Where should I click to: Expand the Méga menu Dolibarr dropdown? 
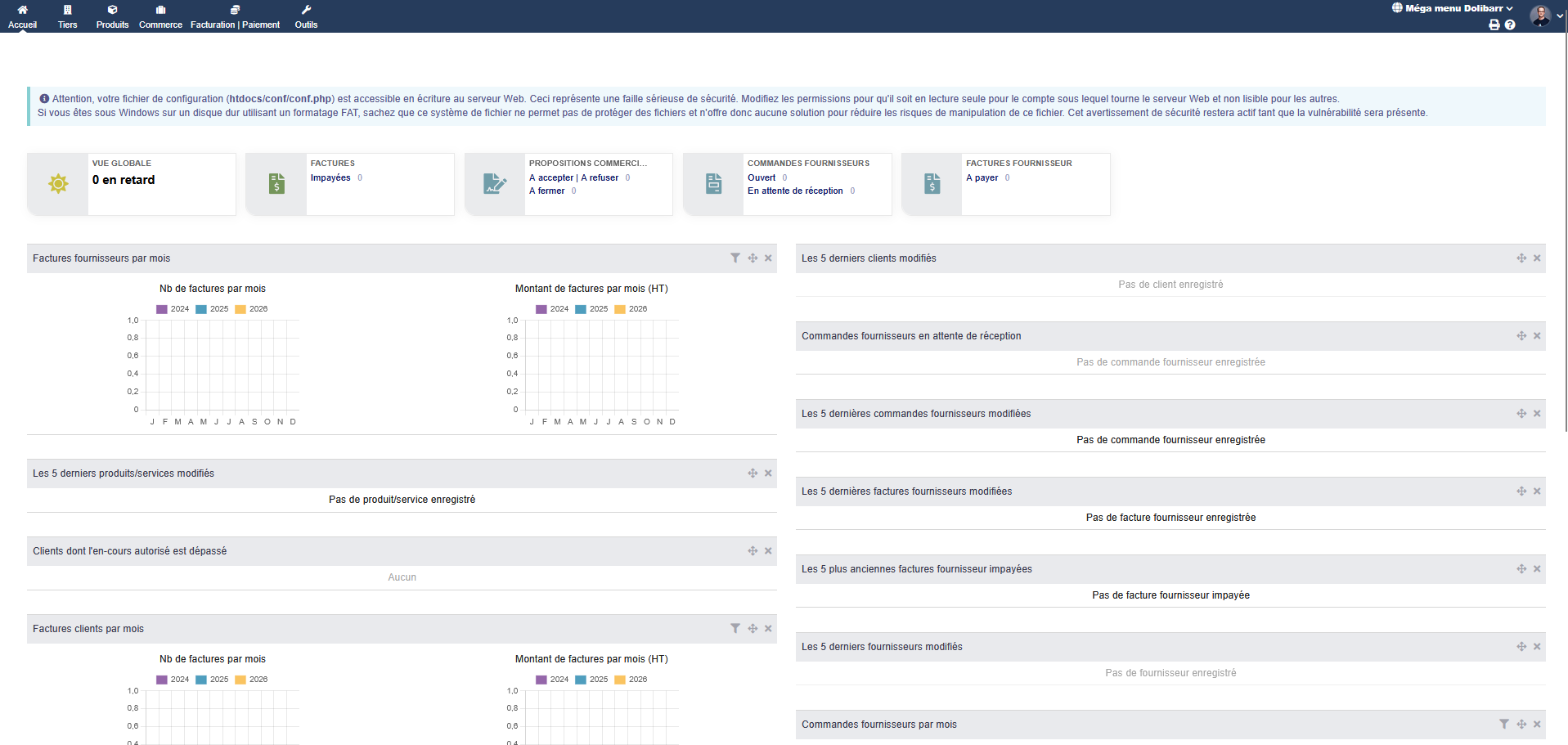click(1452, 8)
